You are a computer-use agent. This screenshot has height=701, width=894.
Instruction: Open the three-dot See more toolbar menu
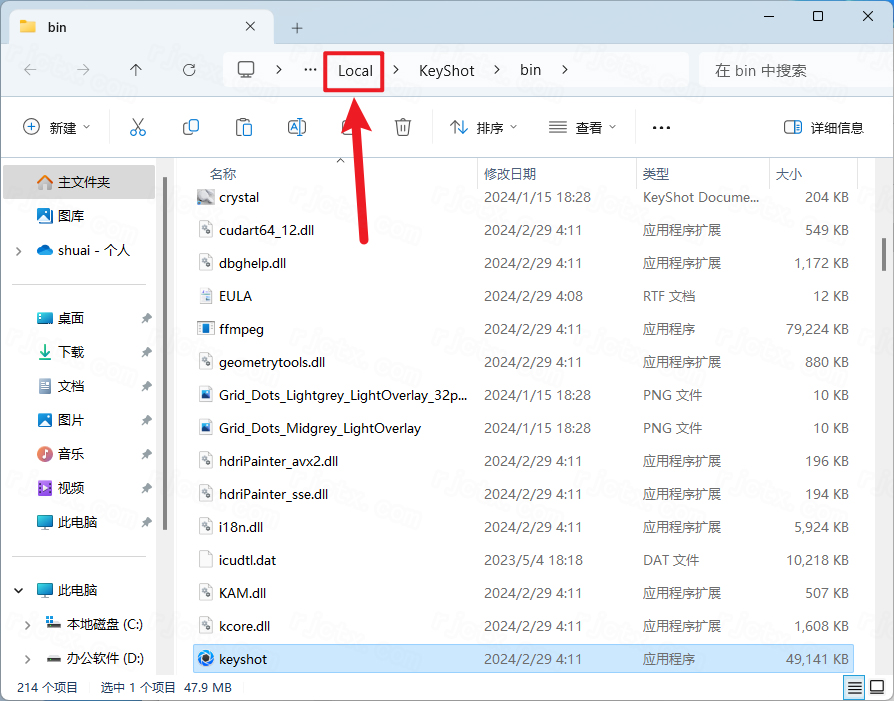661,128
